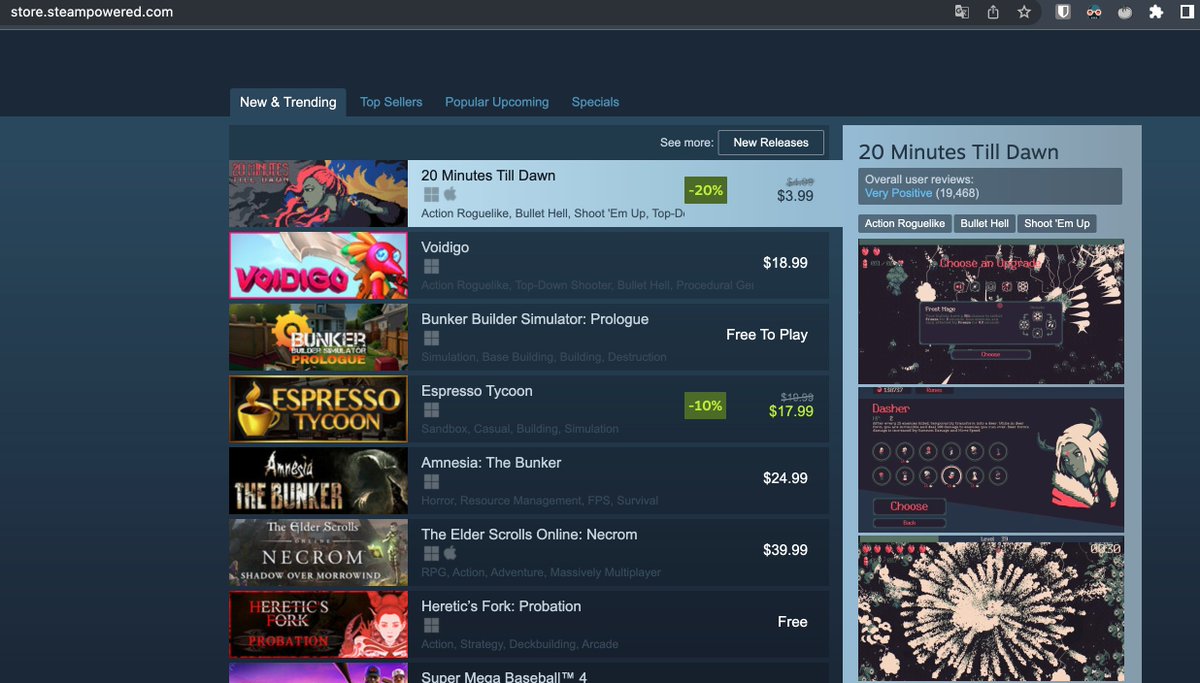The image size is (1200, 683).
Task: Click the 20 Minutes Till Dawn list title
Action: (488, 175)
